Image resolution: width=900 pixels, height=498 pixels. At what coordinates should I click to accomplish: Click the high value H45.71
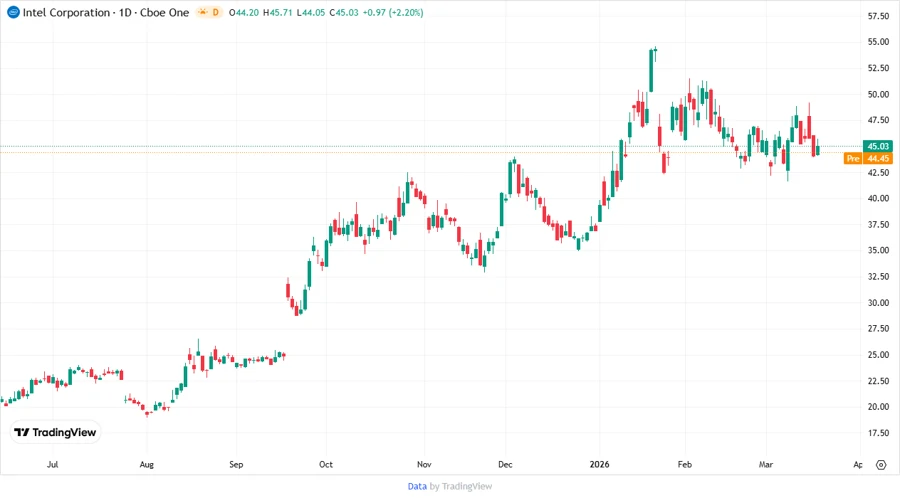(278, 13)
